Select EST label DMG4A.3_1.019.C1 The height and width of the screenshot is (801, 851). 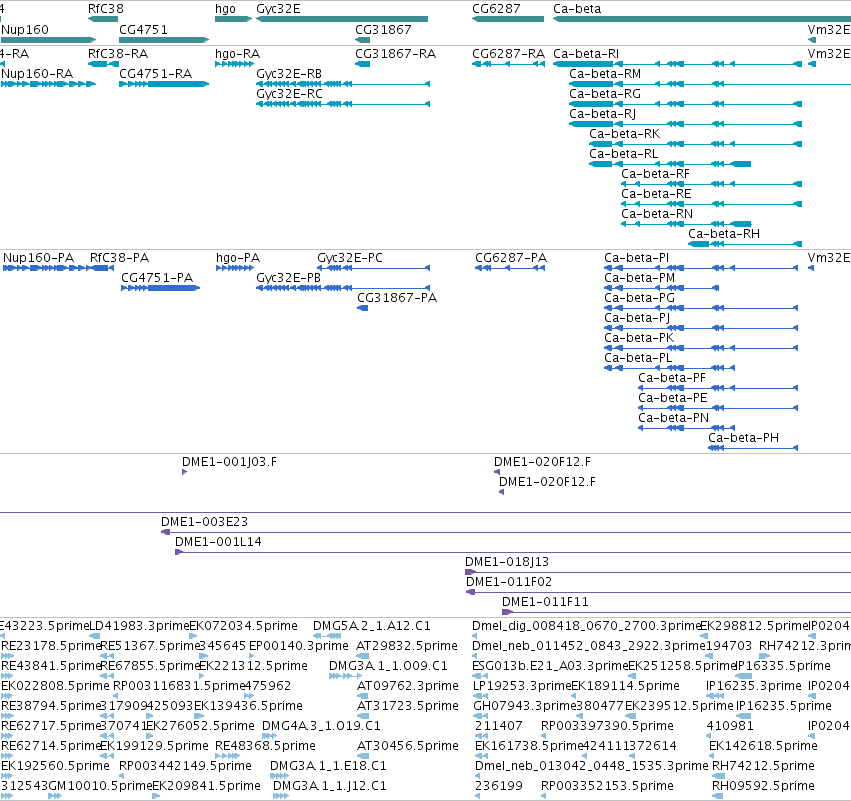click(321, 726)
